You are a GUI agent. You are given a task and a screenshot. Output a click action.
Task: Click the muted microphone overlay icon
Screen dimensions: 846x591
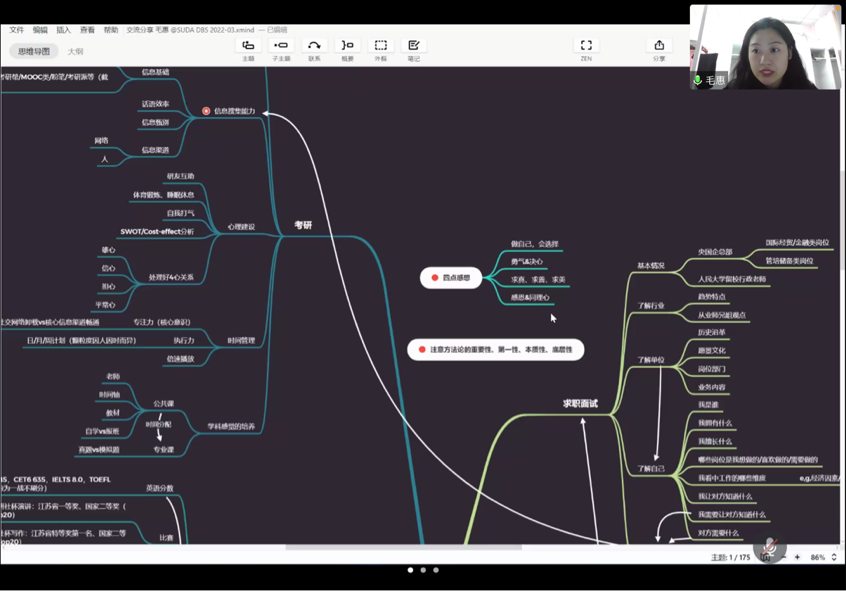pyautogui.click(x=769, y=548)
